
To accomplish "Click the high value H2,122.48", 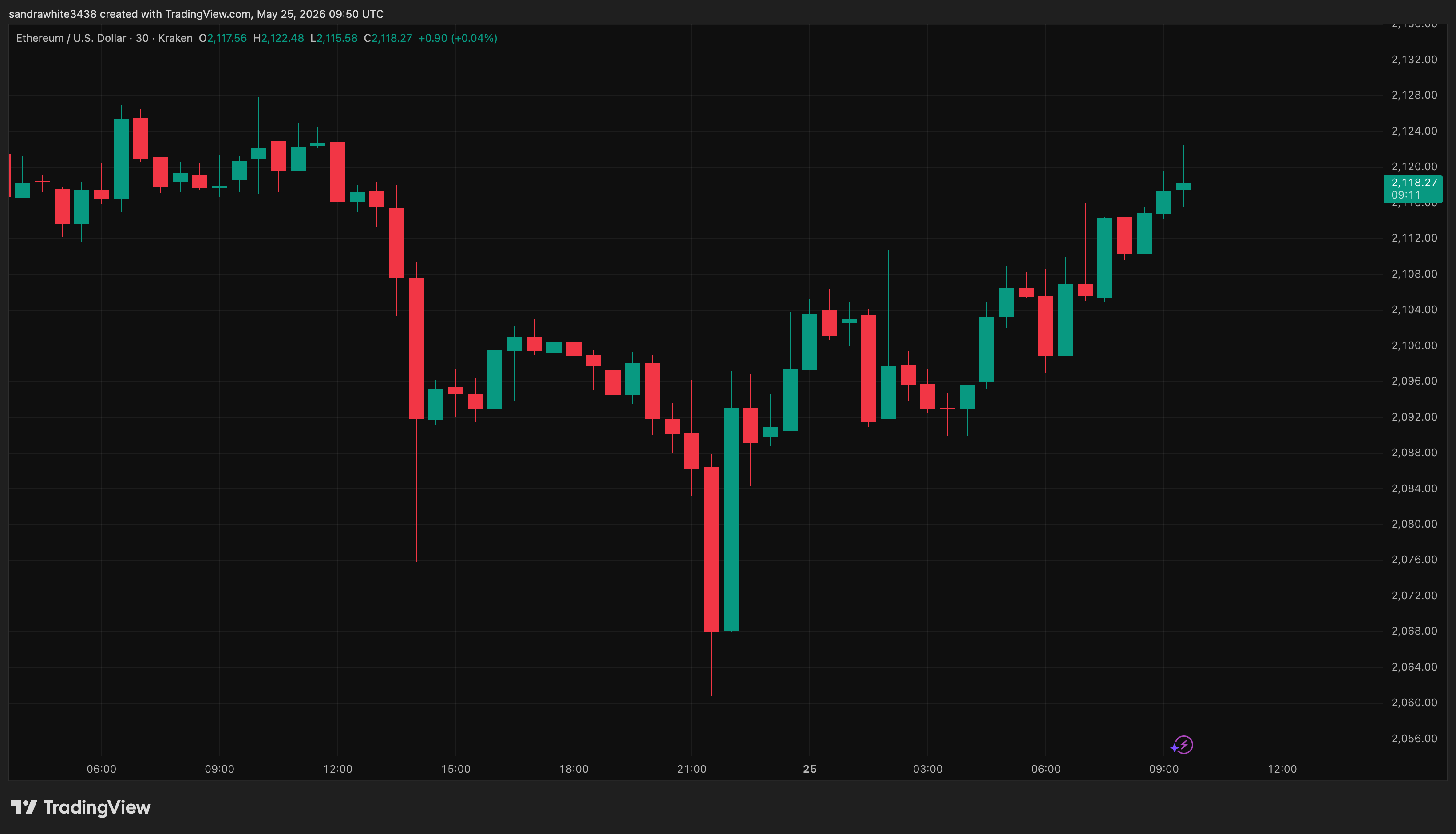I will 278,38.
